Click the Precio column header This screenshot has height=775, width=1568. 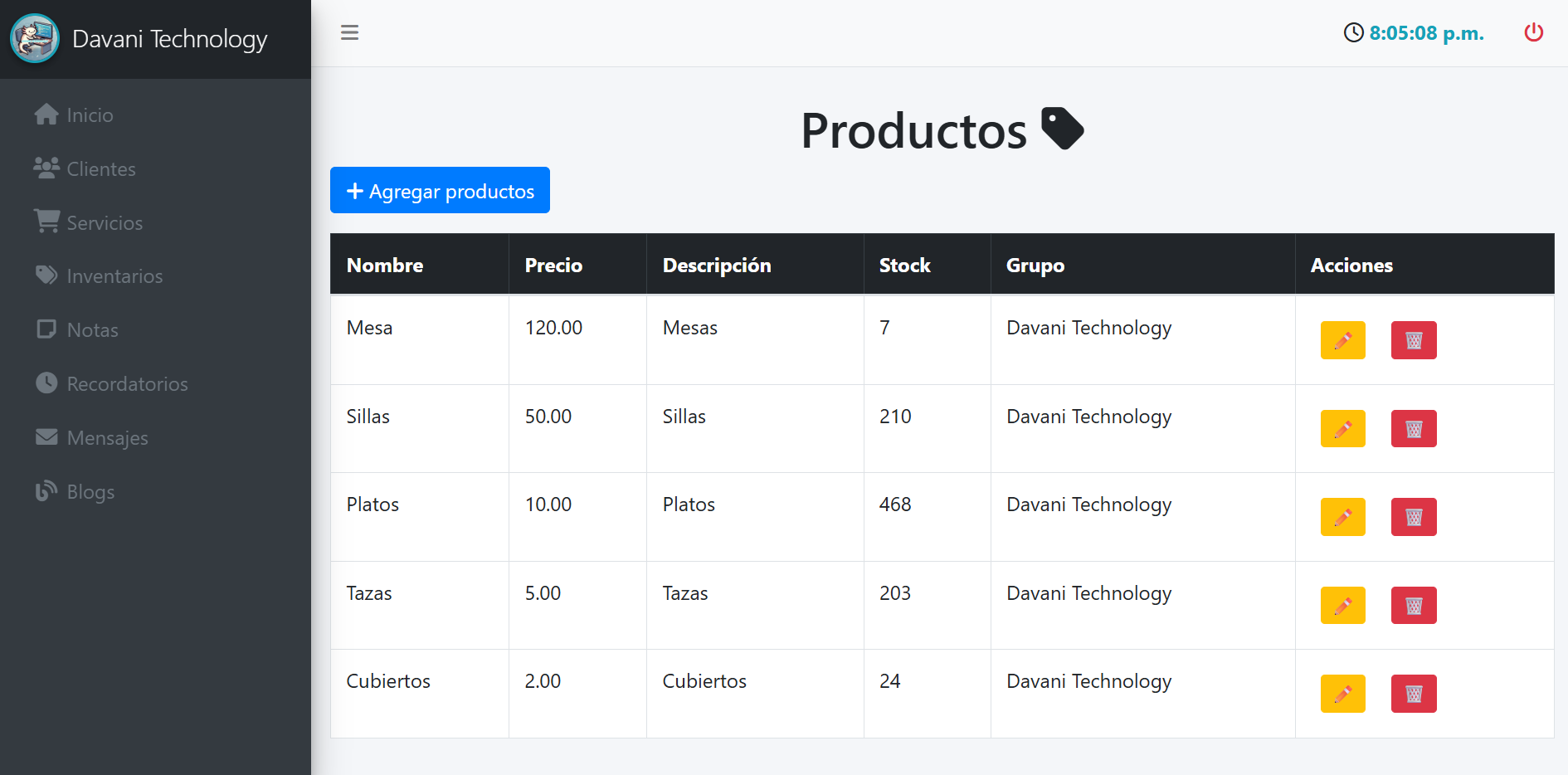(553, 265)
